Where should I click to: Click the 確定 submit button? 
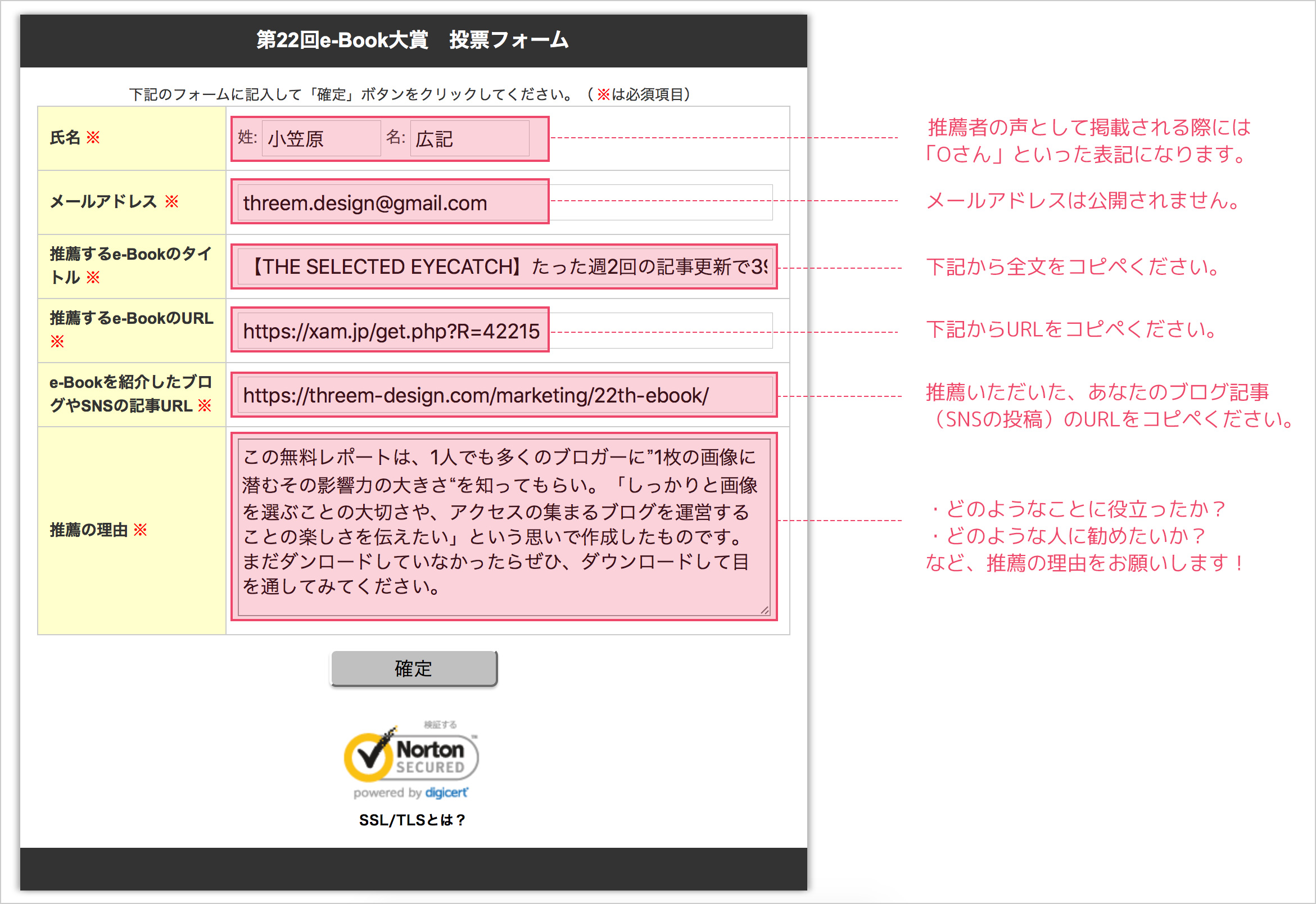414,669
